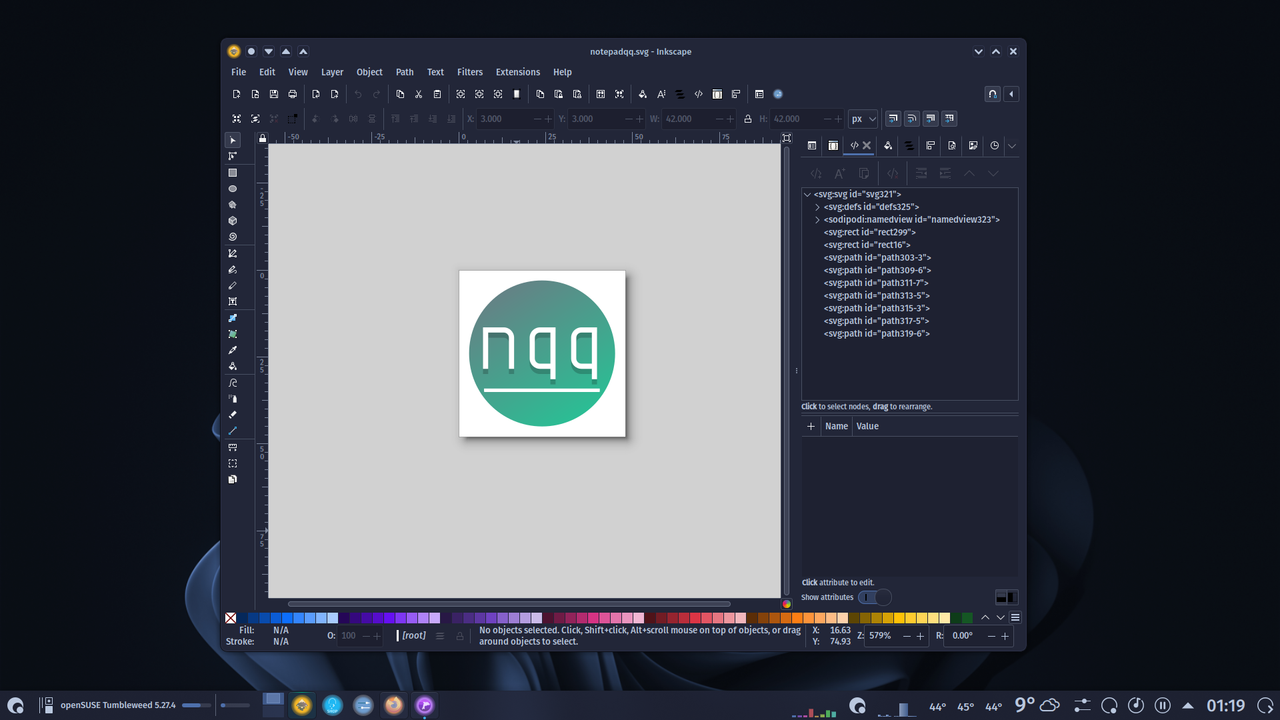Open the File menu
The image size is (1280, 720).
pyautogui.click(x=239, y=72)
